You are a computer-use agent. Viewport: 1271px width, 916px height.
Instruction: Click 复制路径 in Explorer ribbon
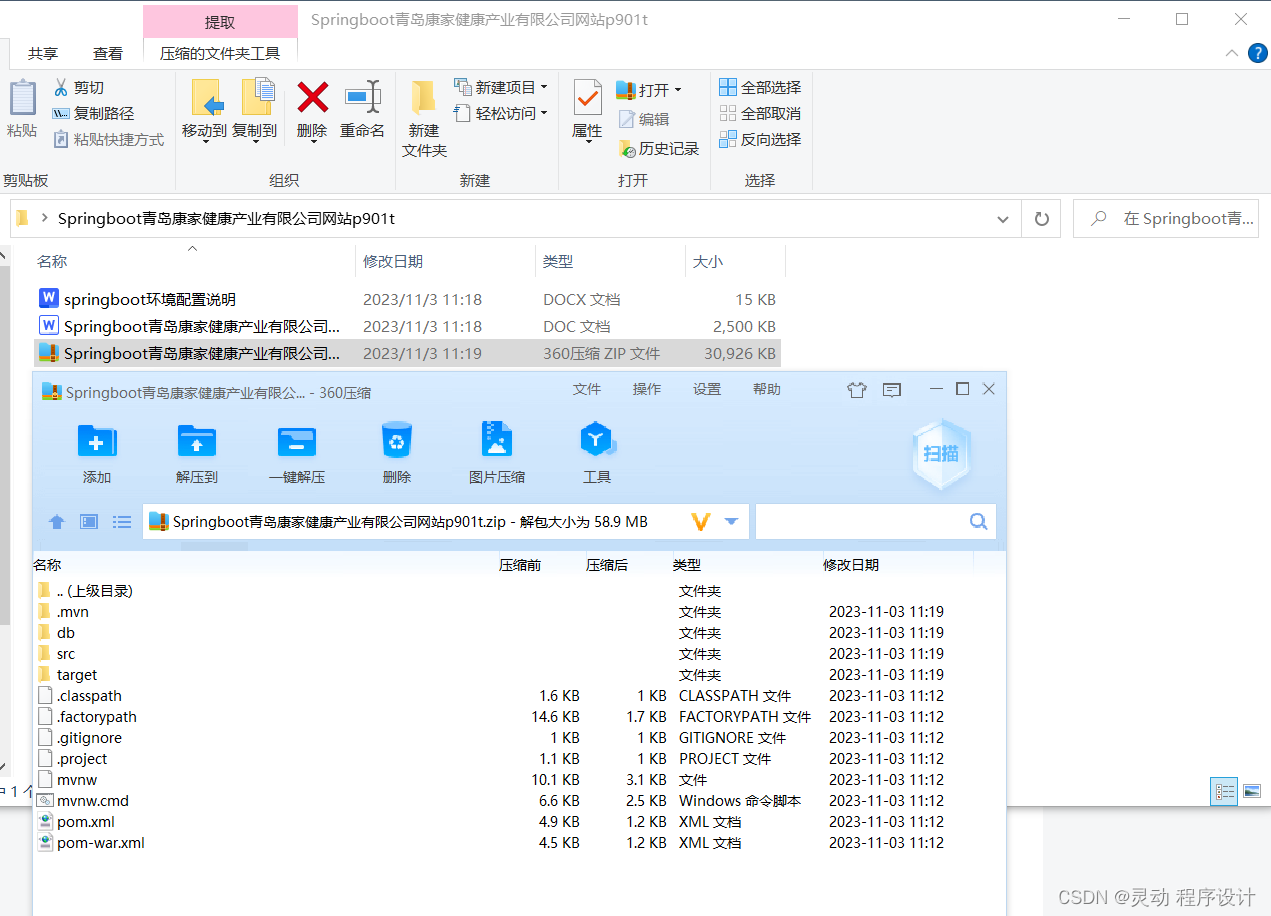[x=93, y=114]
